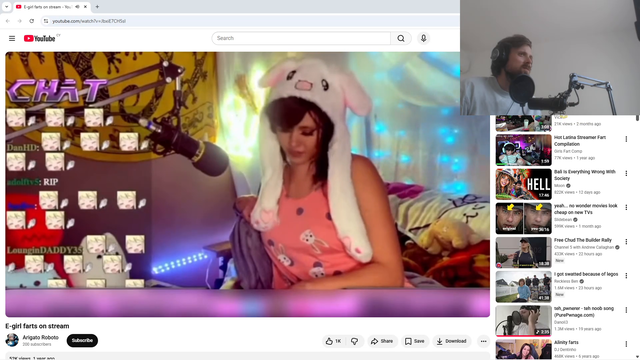This screenshot has width=640, height=360.
Task: Open Alinity farts video thumbnail
Action: [x=524, y=349]
